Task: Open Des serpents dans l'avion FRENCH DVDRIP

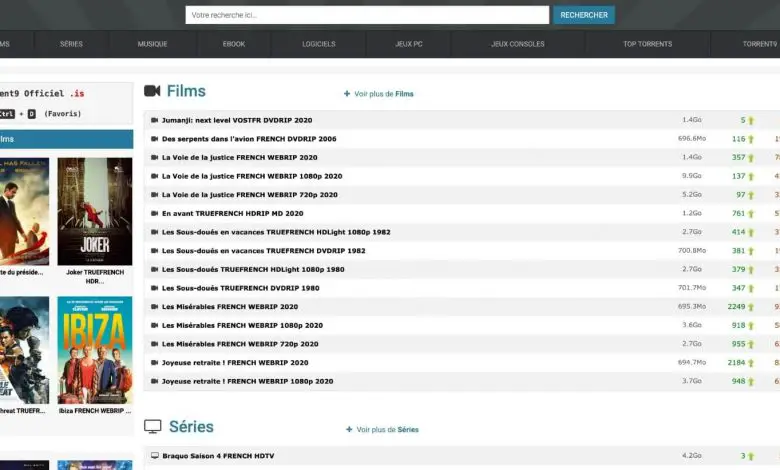Action: [249, 139]
